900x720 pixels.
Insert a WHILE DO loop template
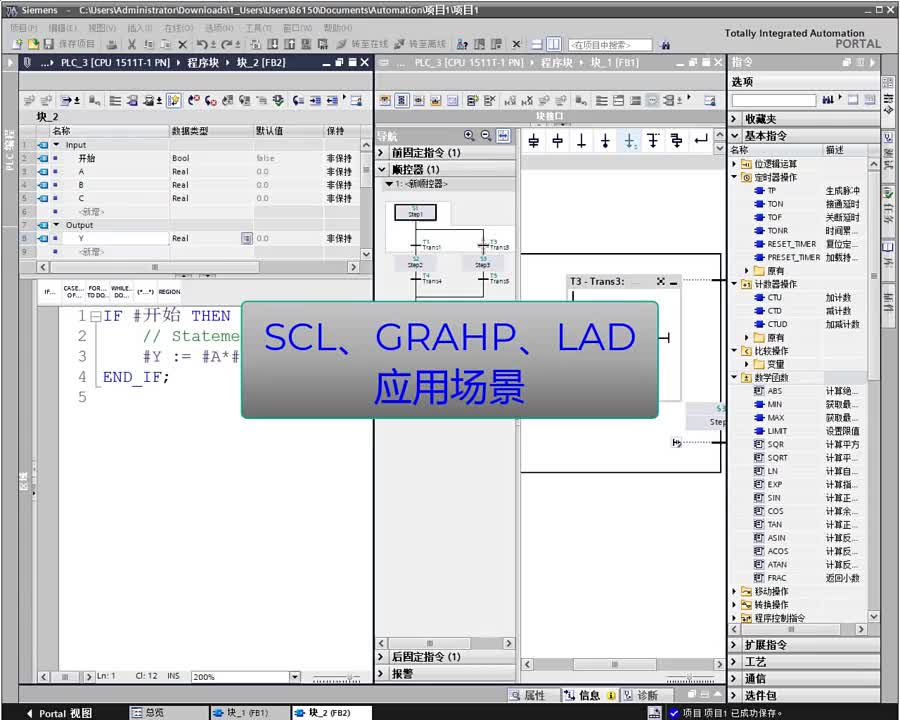tap(121, 292)
